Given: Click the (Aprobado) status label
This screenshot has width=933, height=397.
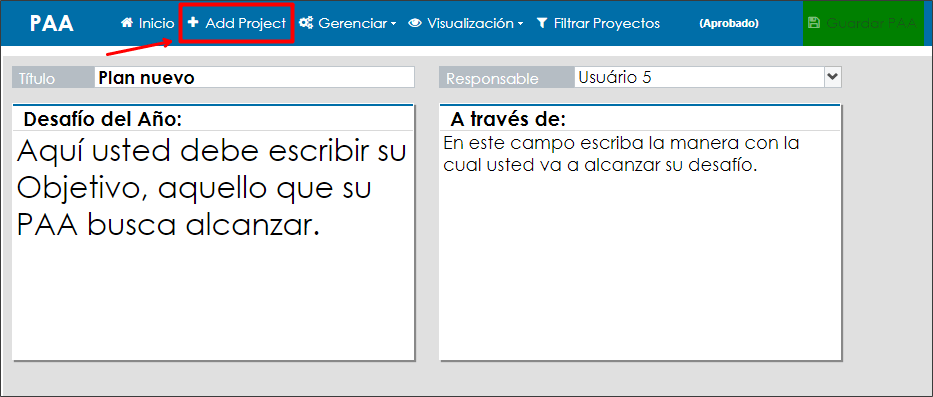Looking at the screenshot, I should coord(729,24).
